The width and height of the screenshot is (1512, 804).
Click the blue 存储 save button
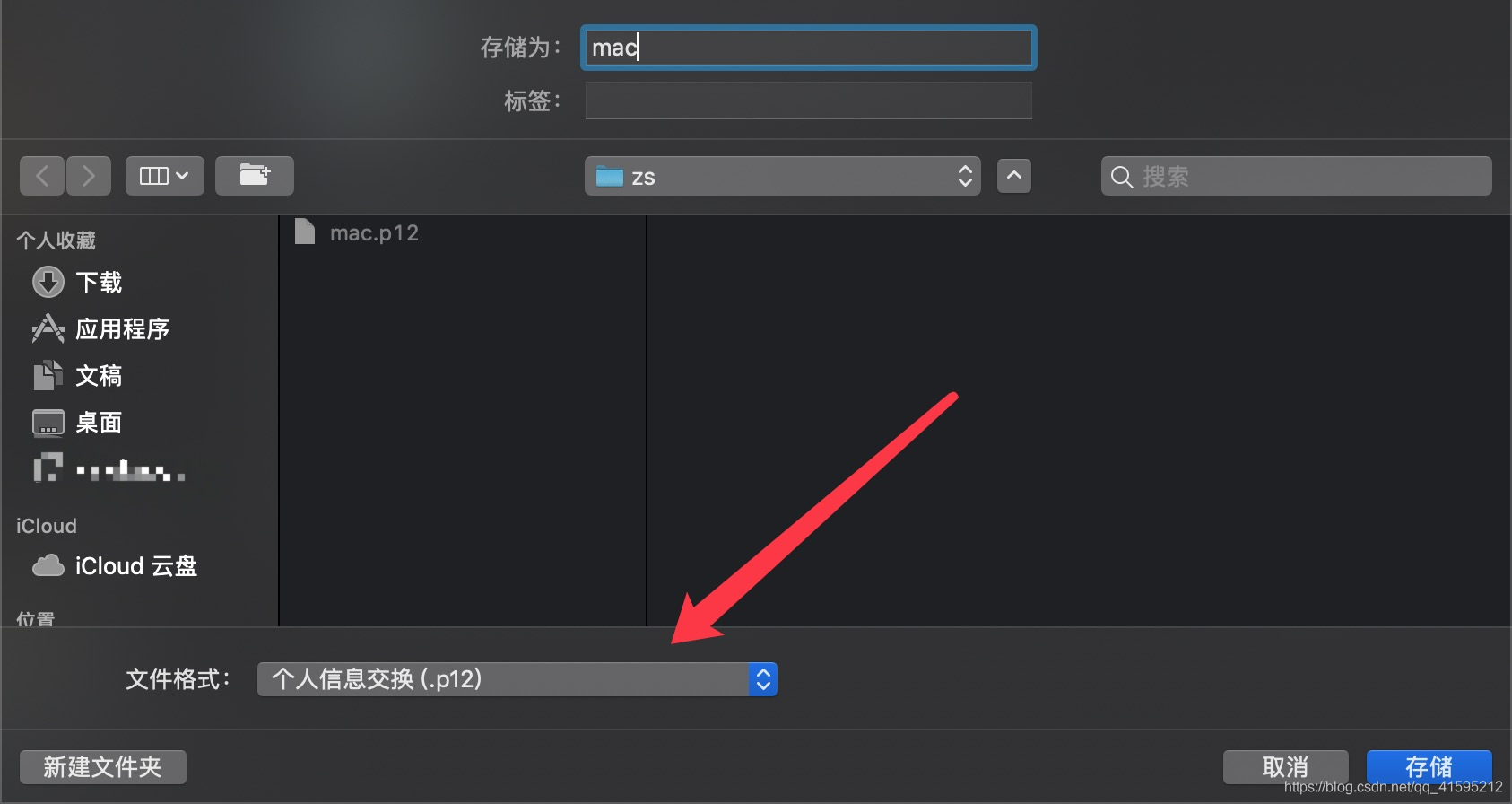click(1429, 767)
